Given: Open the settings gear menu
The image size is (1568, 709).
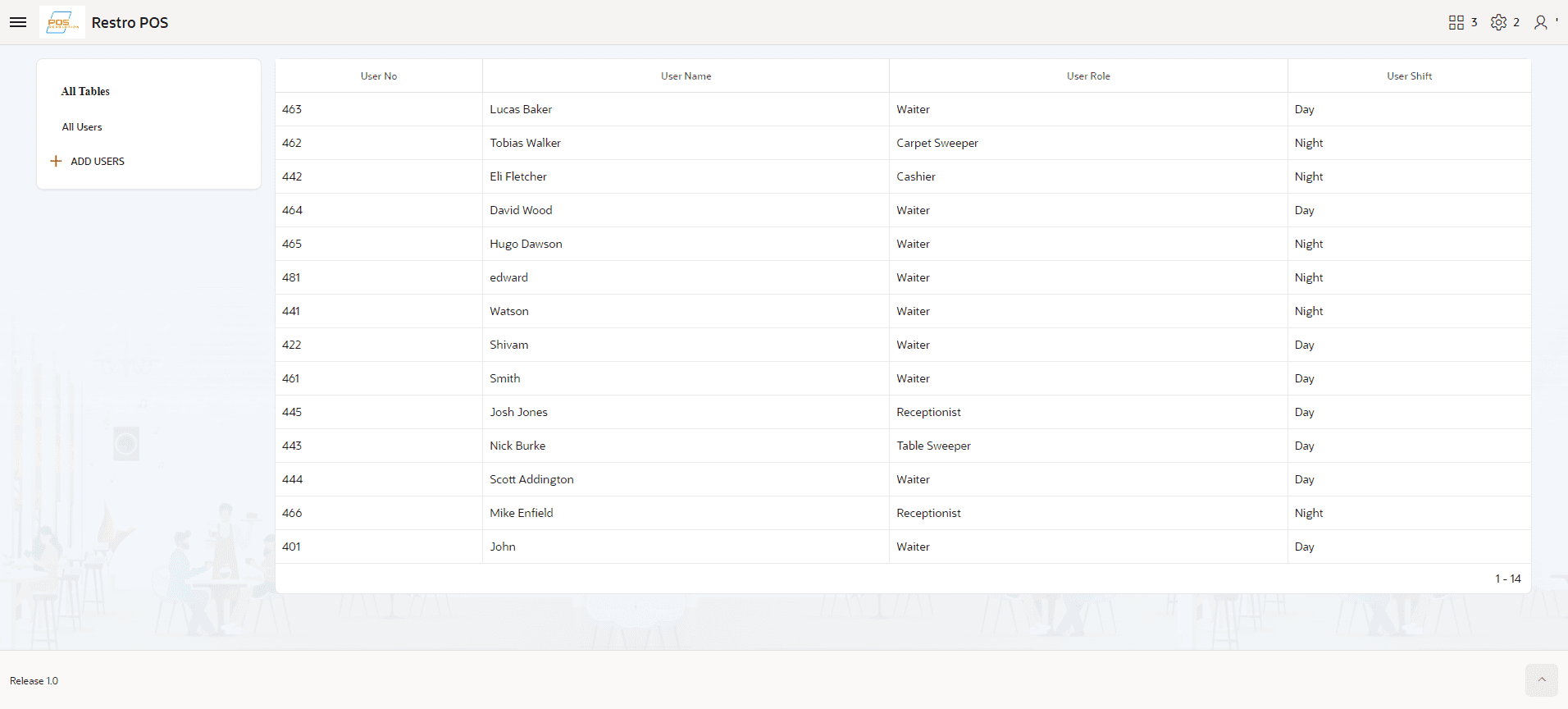Looking at the screenshot, I should [x=1498, y=22].
